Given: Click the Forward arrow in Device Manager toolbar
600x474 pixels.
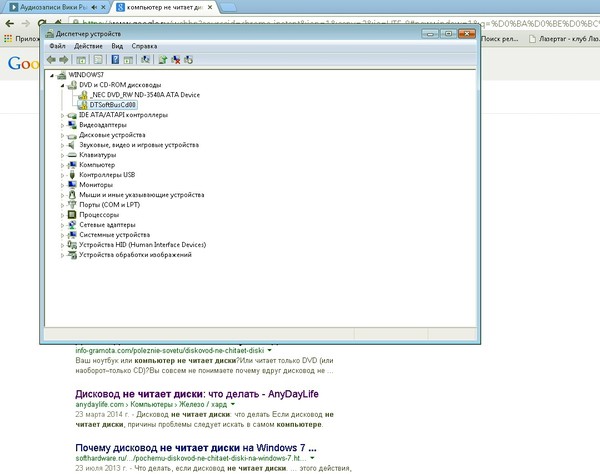Looking at the screenshot, I should 64,60.
